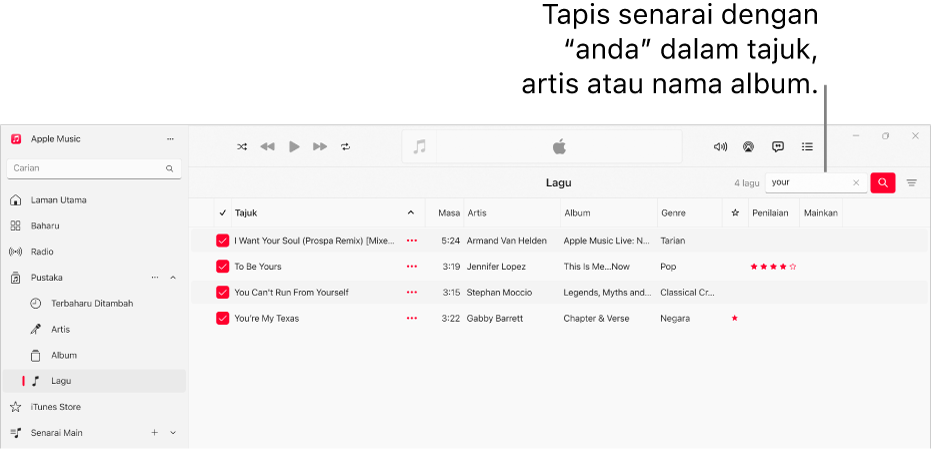Uncheck I Want Your Soul song
This screenshot has height=450, width=934.
(222, 241)
